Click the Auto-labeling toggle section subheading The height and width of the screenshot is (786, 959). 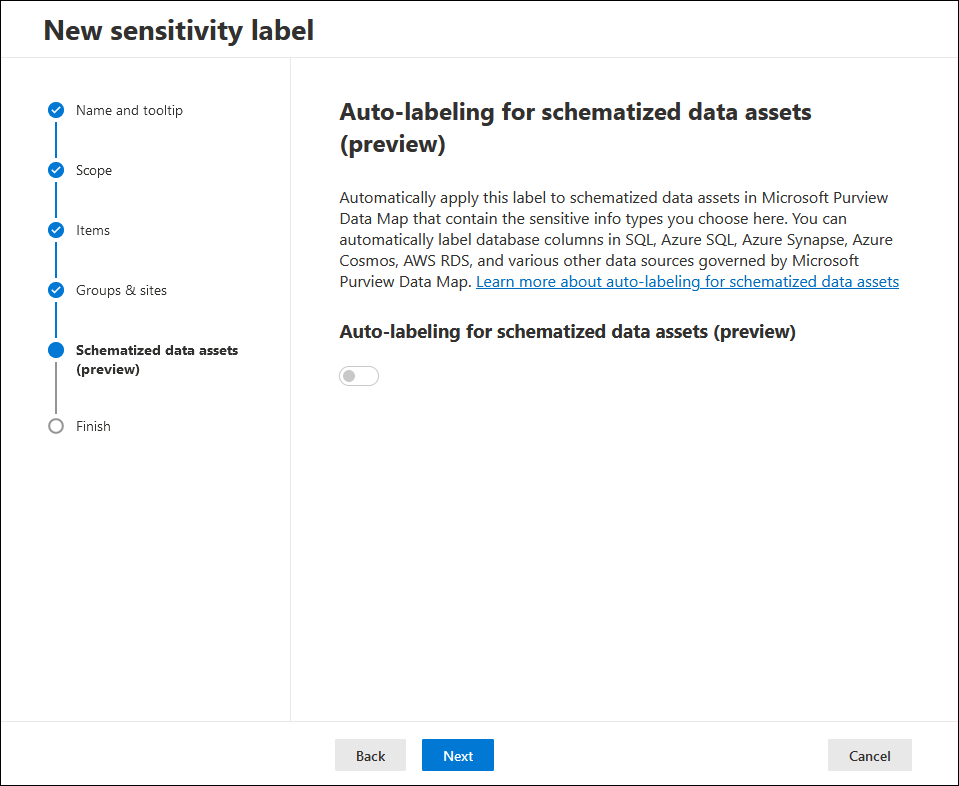coord(567,332)
